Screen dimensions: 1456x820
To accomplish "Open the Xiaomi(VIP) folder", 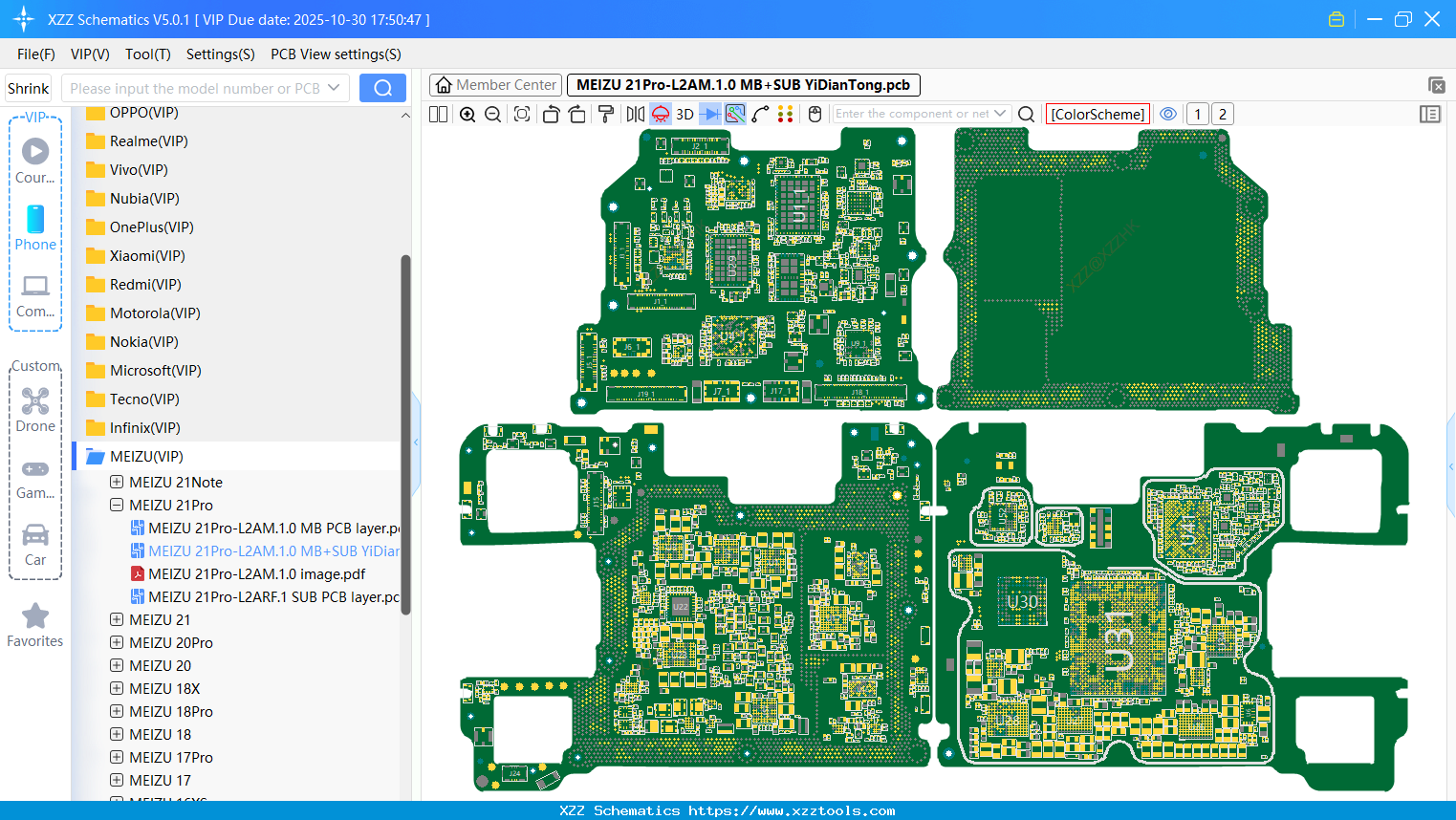I will pyautogui.click(x=135, y=256).
